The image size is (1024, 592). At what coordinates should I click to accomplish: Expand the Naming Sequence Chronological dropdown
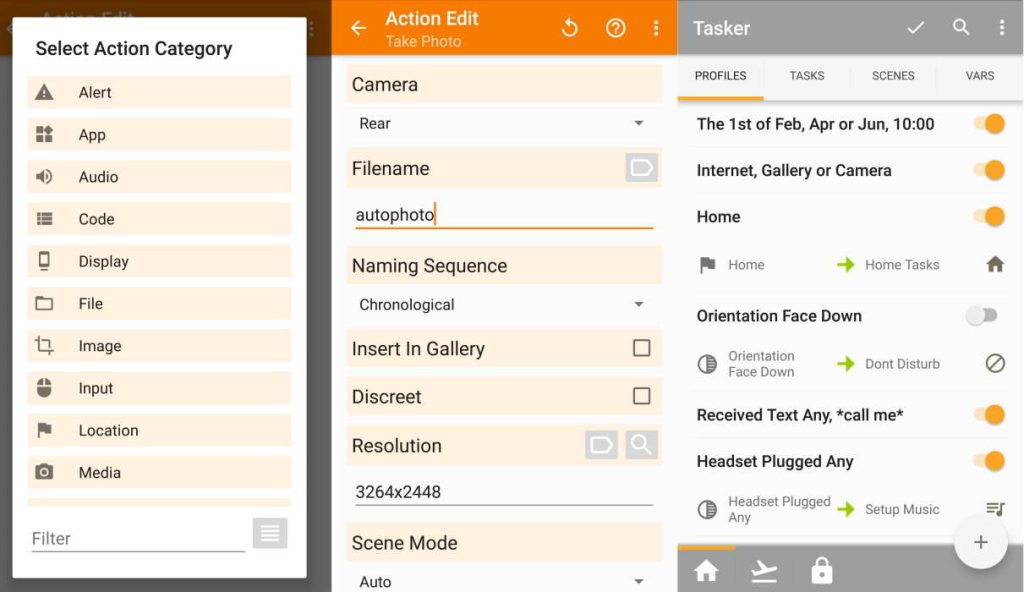coord(504,304)
